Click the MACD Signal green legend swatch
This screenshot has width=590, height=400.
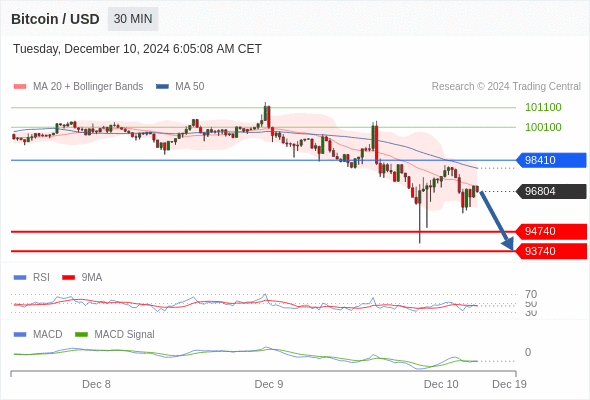pyautogui.click(x=81, y=335)
